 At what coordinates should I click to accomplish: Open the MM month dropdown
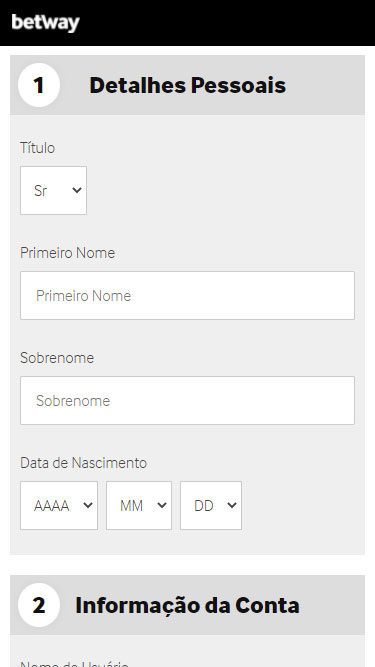pyautogui.click(x=139, y=505)
